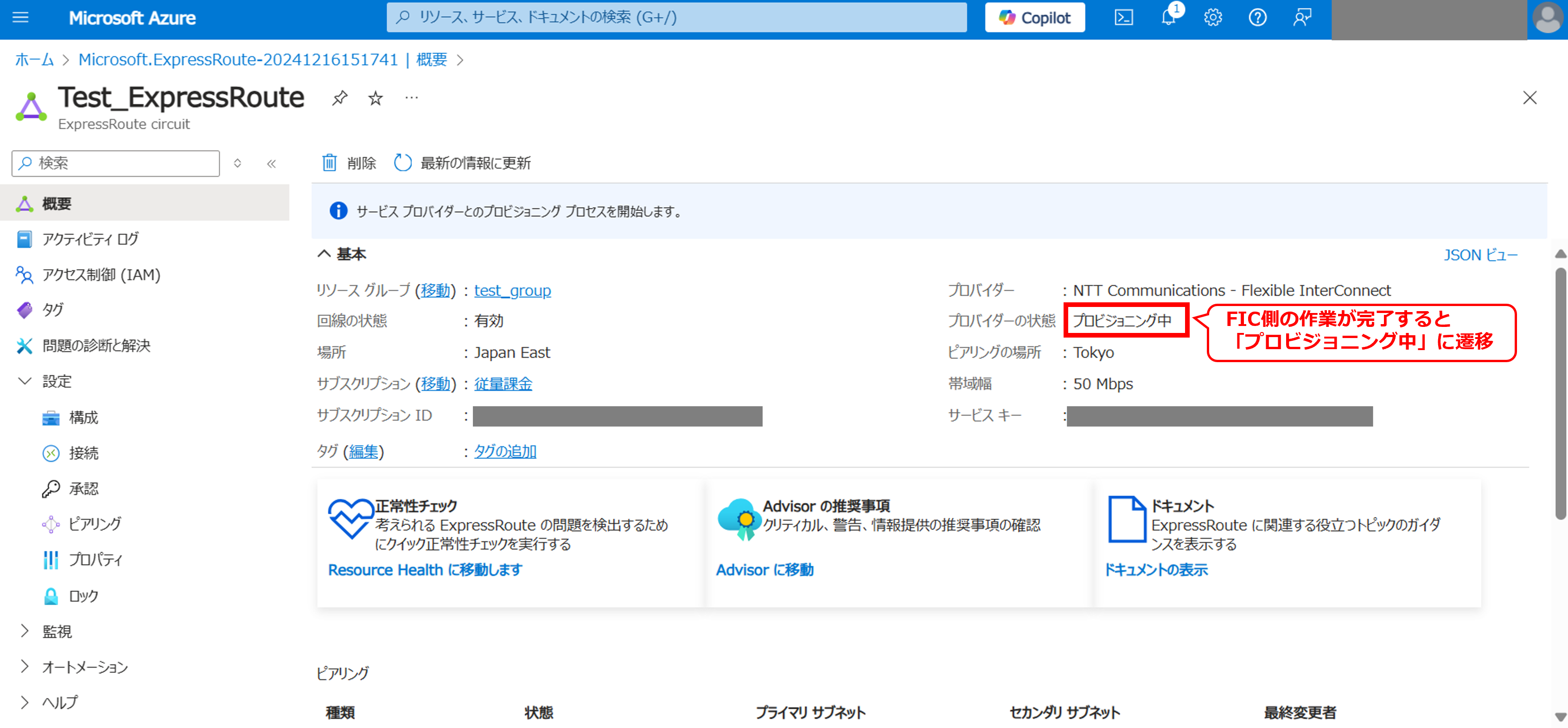Select 概要 in the left menu

coord(144,203)
